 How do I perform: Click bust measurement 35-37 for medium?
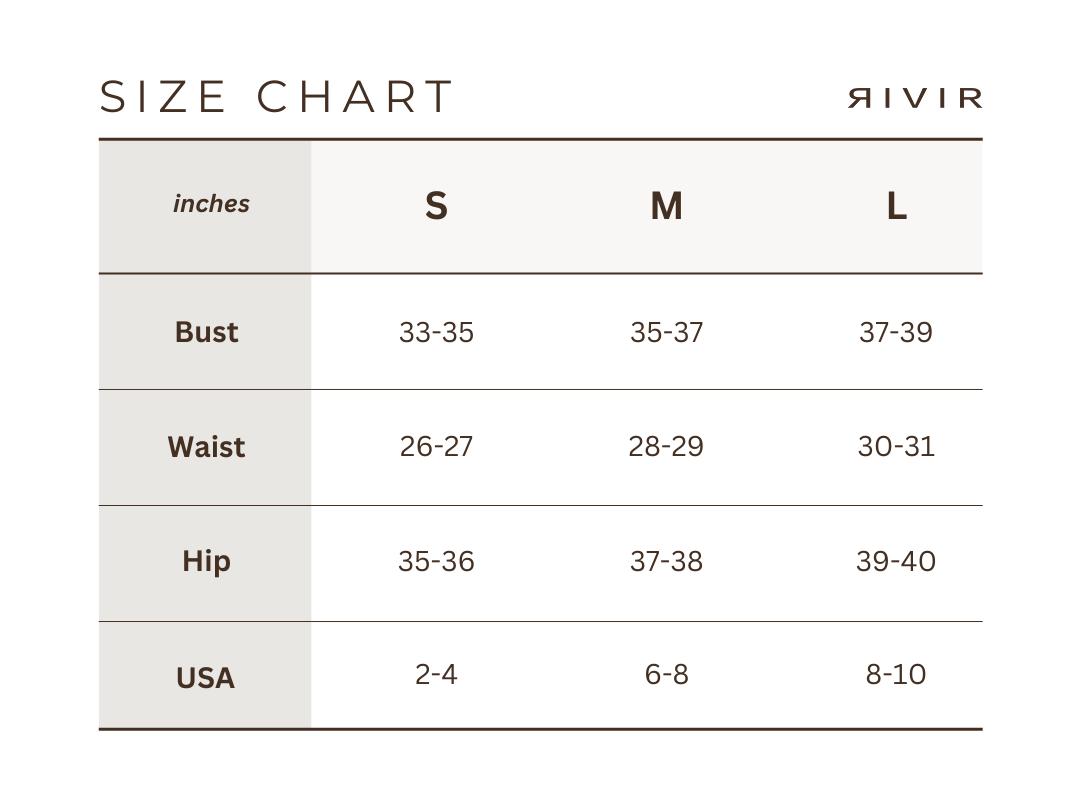(x=666, y=332)
